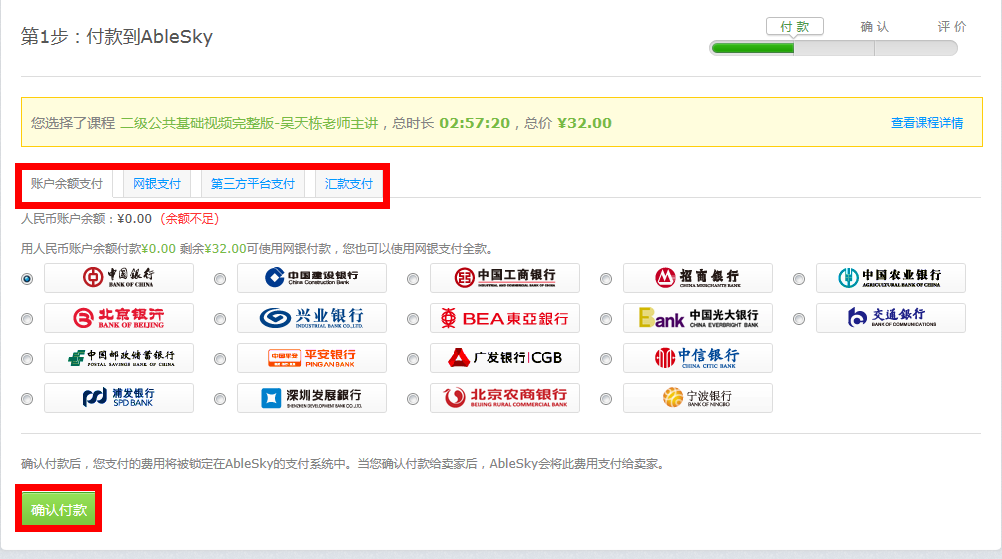Click the duration 02:57:20 text
Viewport: 1002px width, 559px height.
(474, 123)
